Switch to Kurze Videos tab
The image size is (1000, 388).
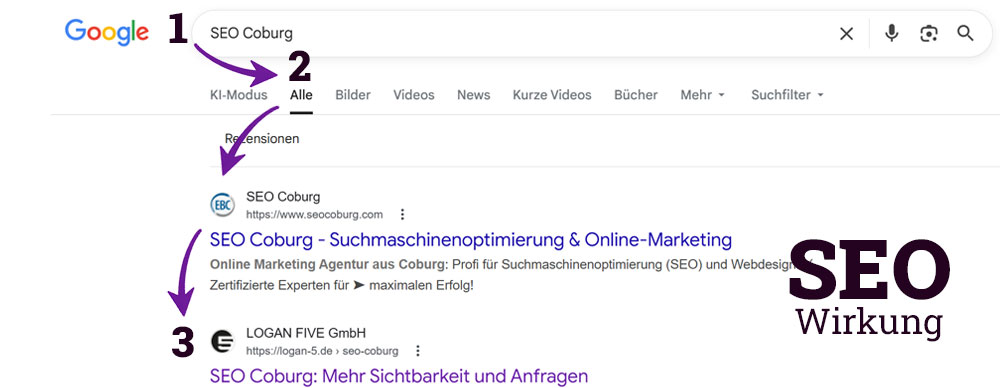click(552, 94)
